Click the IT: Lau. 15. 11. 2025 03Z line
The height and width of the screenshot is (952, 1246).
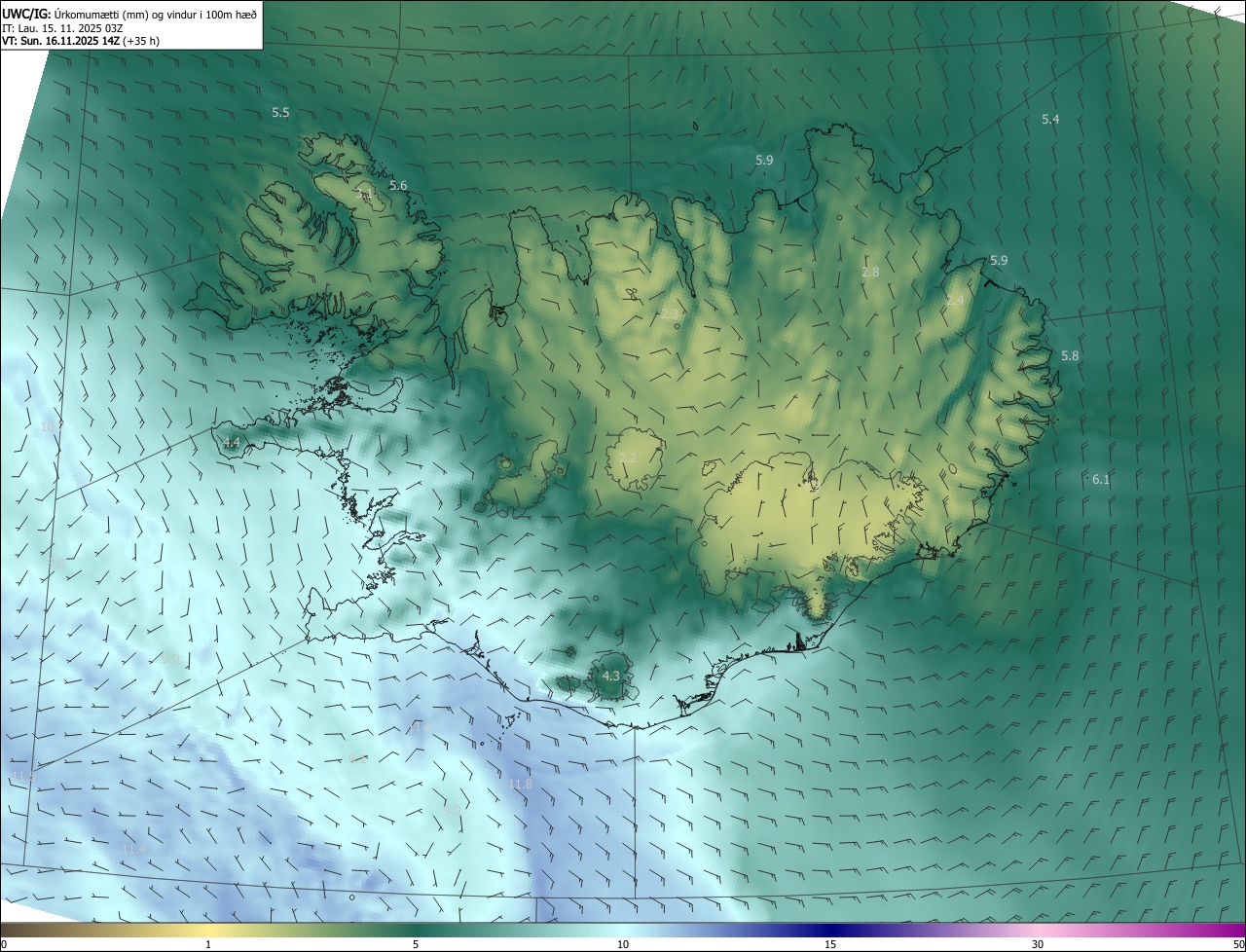62,28
